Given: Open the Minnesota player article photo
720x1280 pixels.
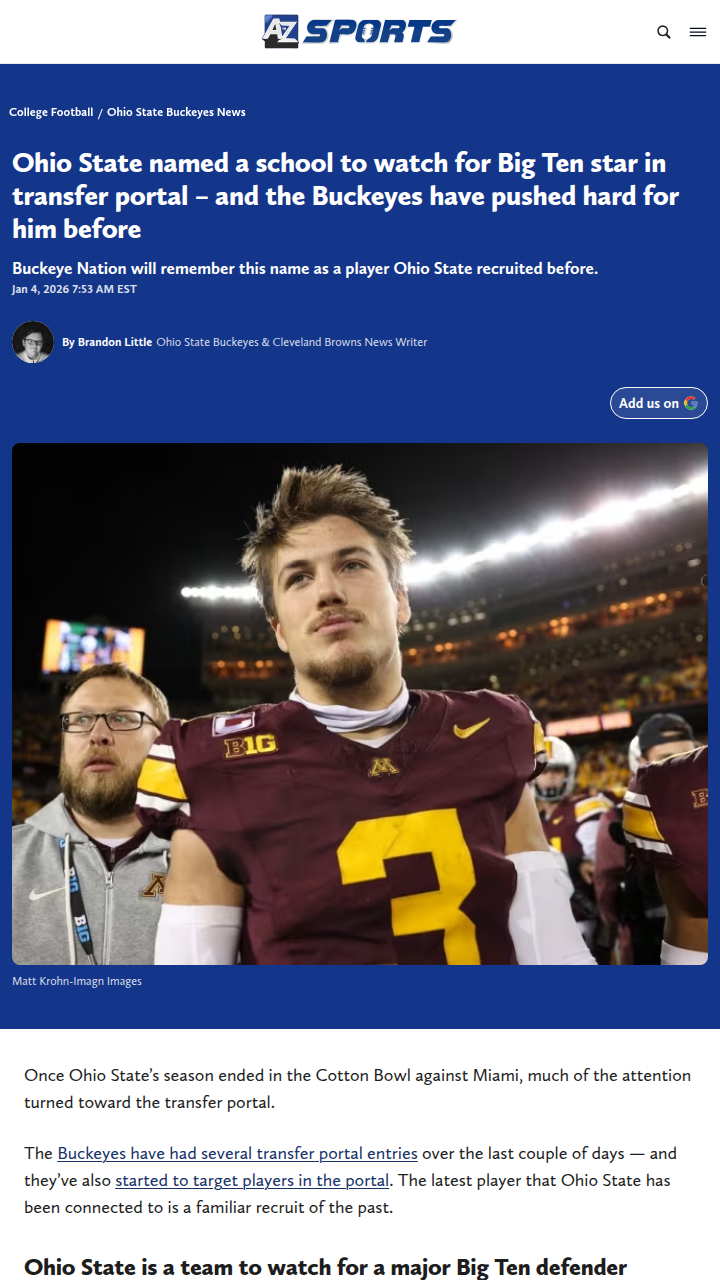Looking at the screenshot, I should coord(360,703).
